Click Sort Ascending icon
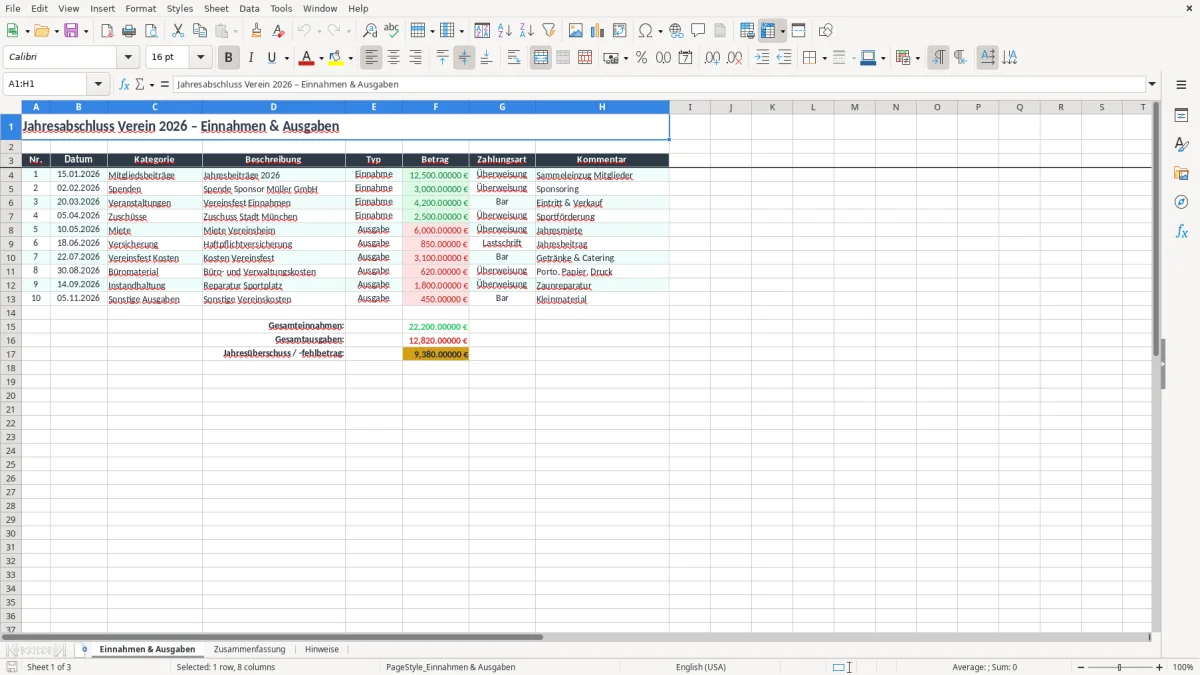 505,31
